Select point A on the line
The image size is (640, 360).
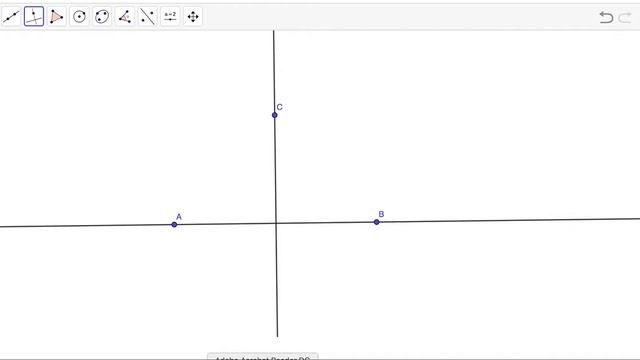tap(174, 224)
